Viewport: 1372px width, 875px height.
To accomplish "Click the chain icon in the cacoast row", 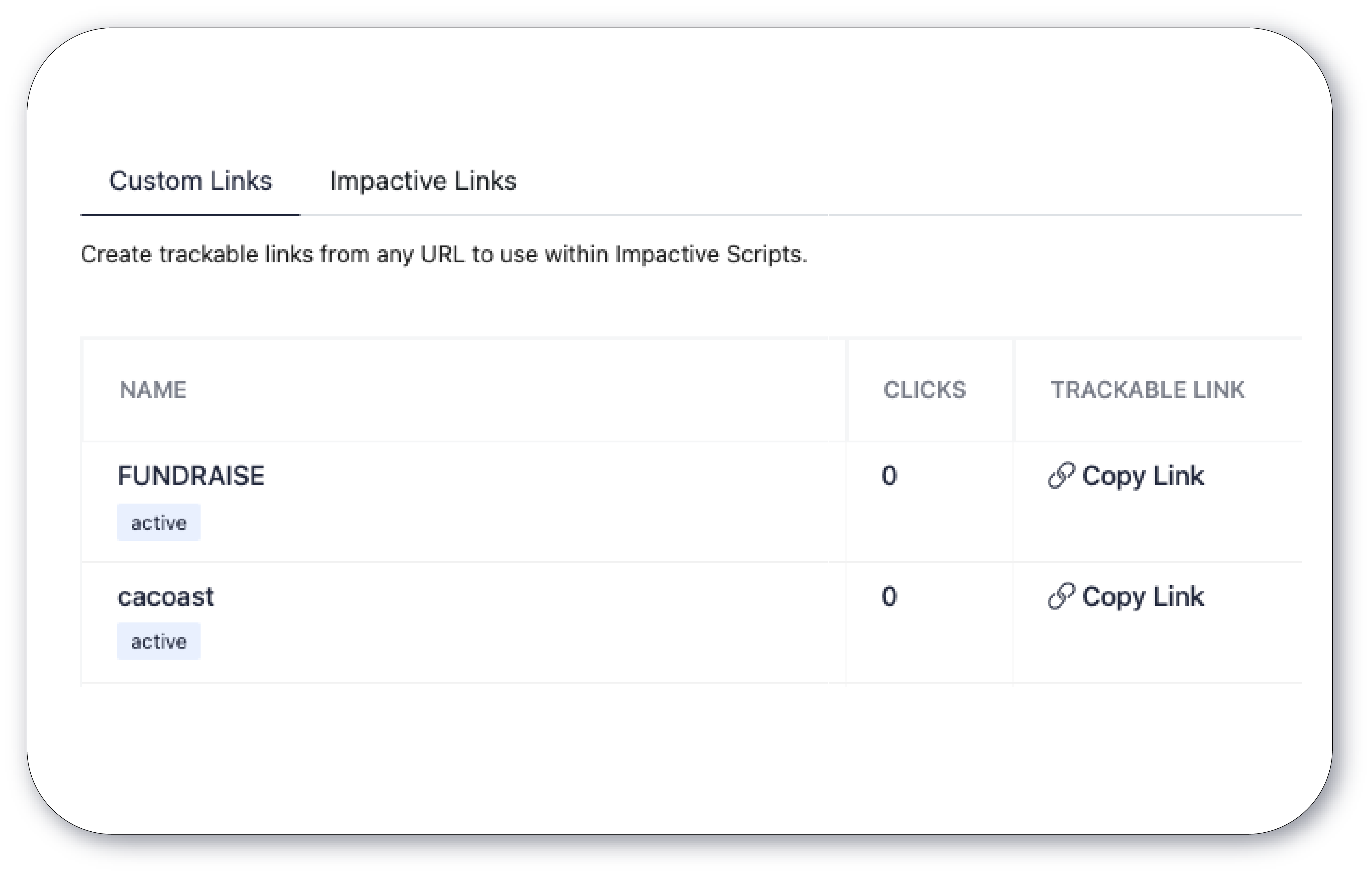I will (x=1060, y=596).
